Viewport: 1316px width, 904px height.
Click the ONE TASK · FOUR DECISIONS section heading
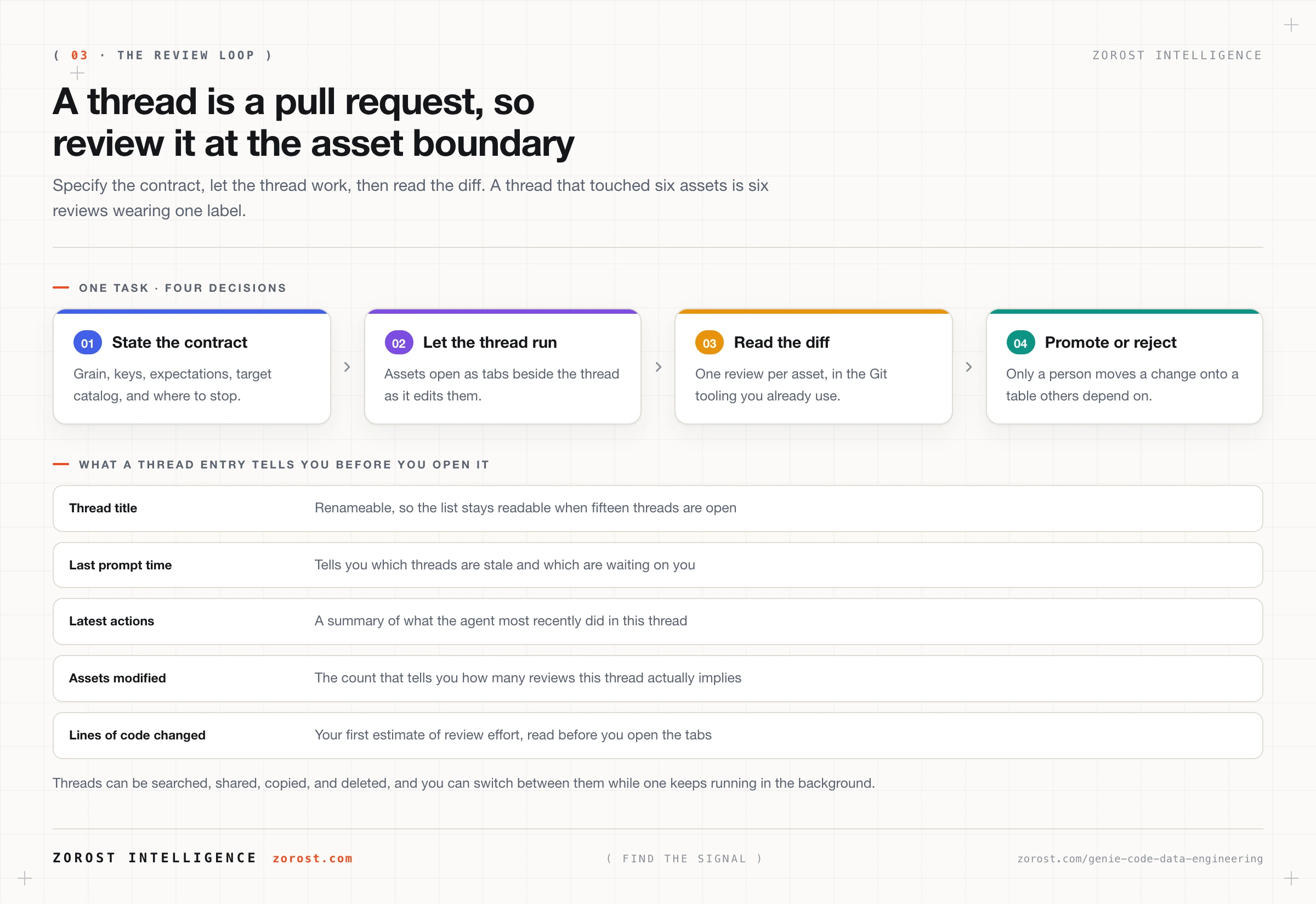click(x=183, y=289)
